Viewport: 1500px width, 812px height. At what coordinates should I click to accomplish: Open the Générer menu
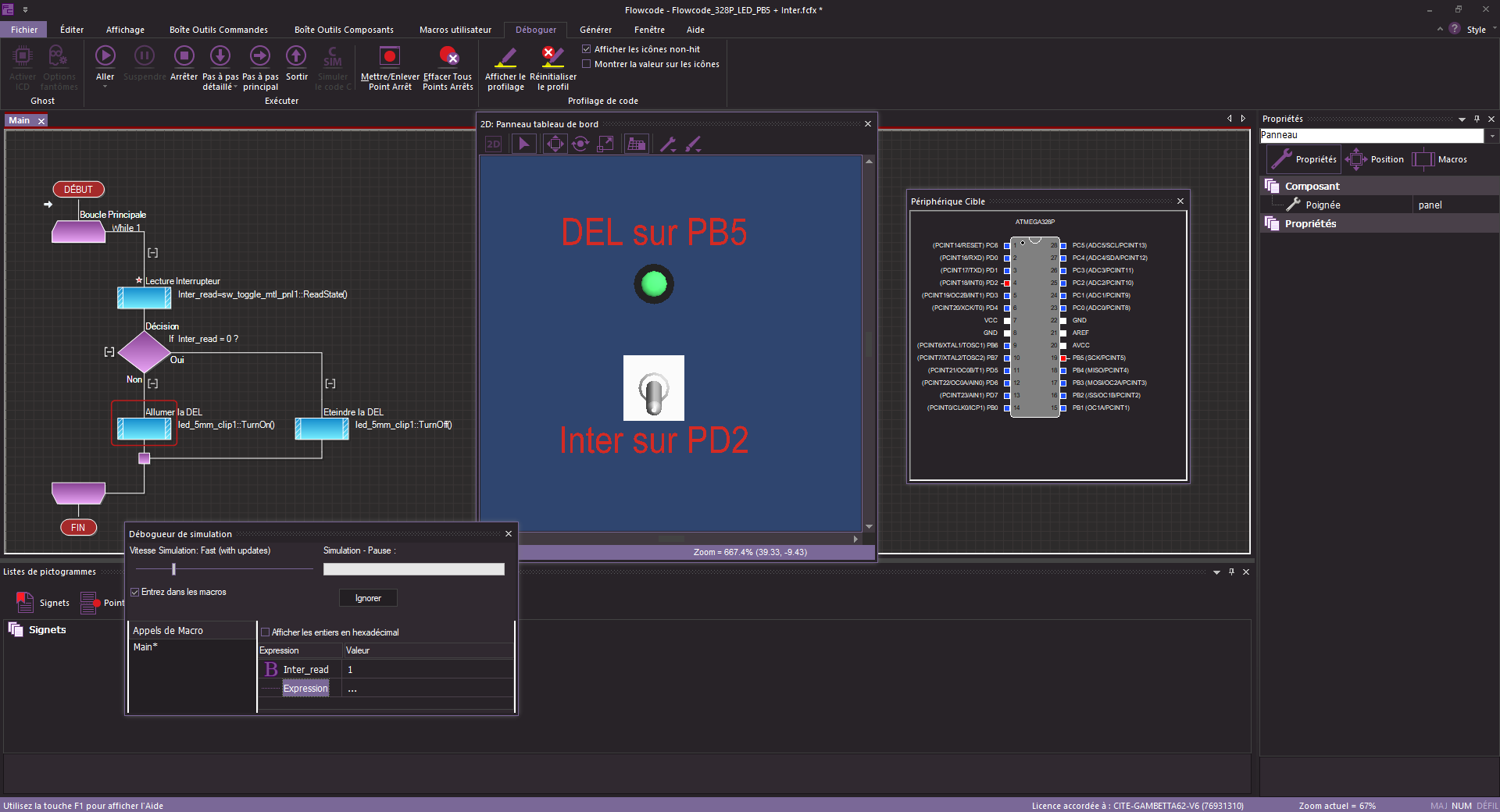(x=595, y=30)
